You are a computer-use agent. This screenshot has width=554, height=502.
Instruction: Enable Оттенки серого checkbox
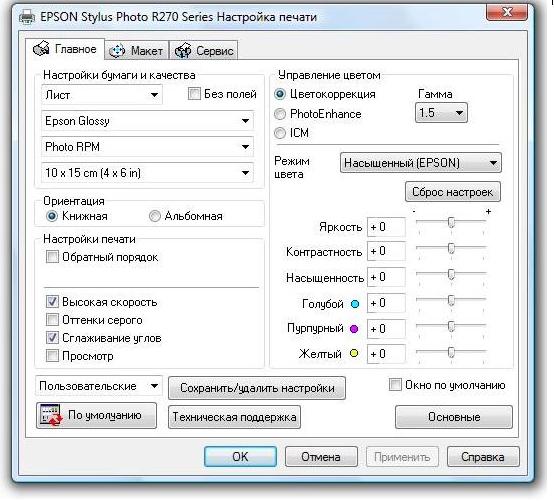tap(52, 320)
